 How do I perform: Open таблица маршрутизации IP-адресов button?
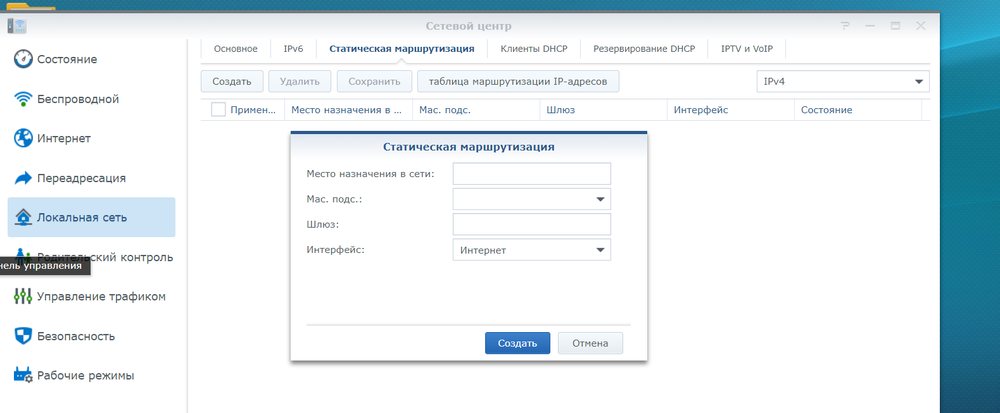tap(518, 82)
